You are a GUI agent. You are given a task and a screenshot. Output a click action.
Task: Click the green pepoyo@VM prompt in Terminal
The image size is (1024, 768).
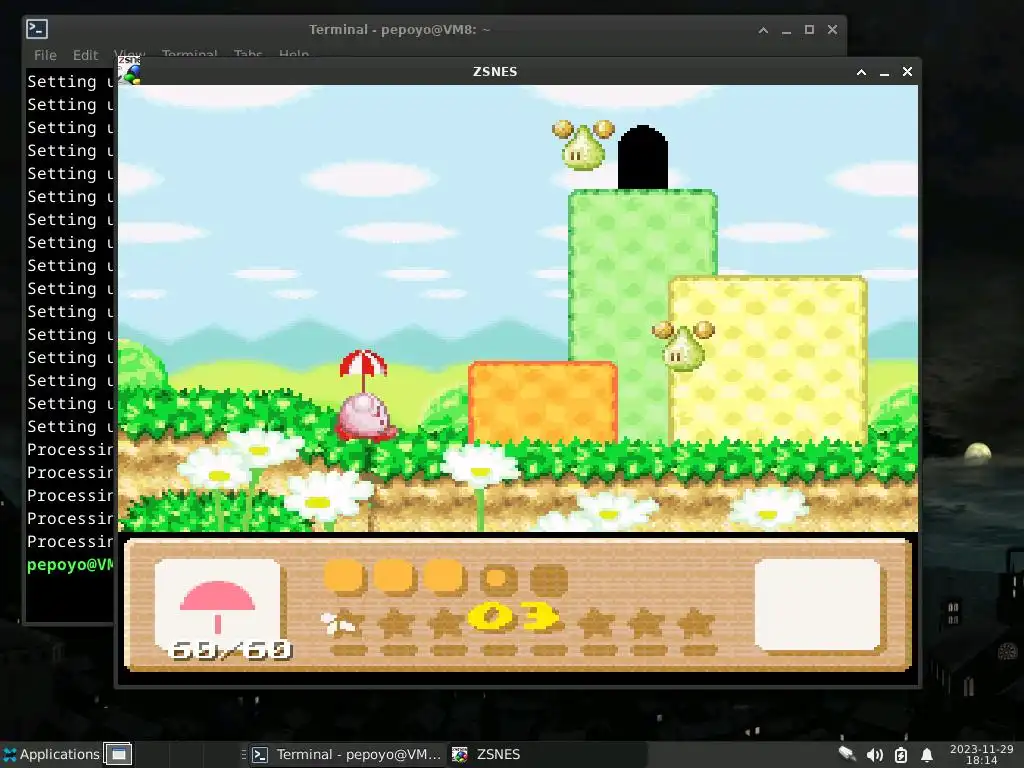click(70, 565)
